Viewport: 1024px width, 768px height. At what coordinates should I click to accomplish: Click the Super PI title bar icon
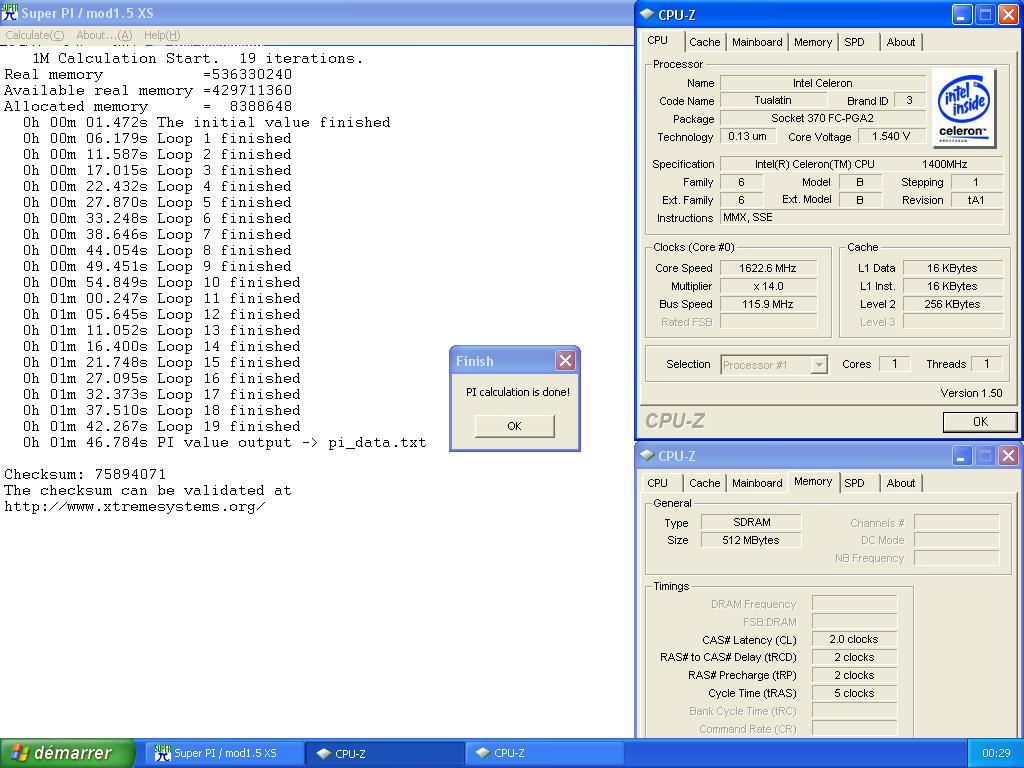10,12
